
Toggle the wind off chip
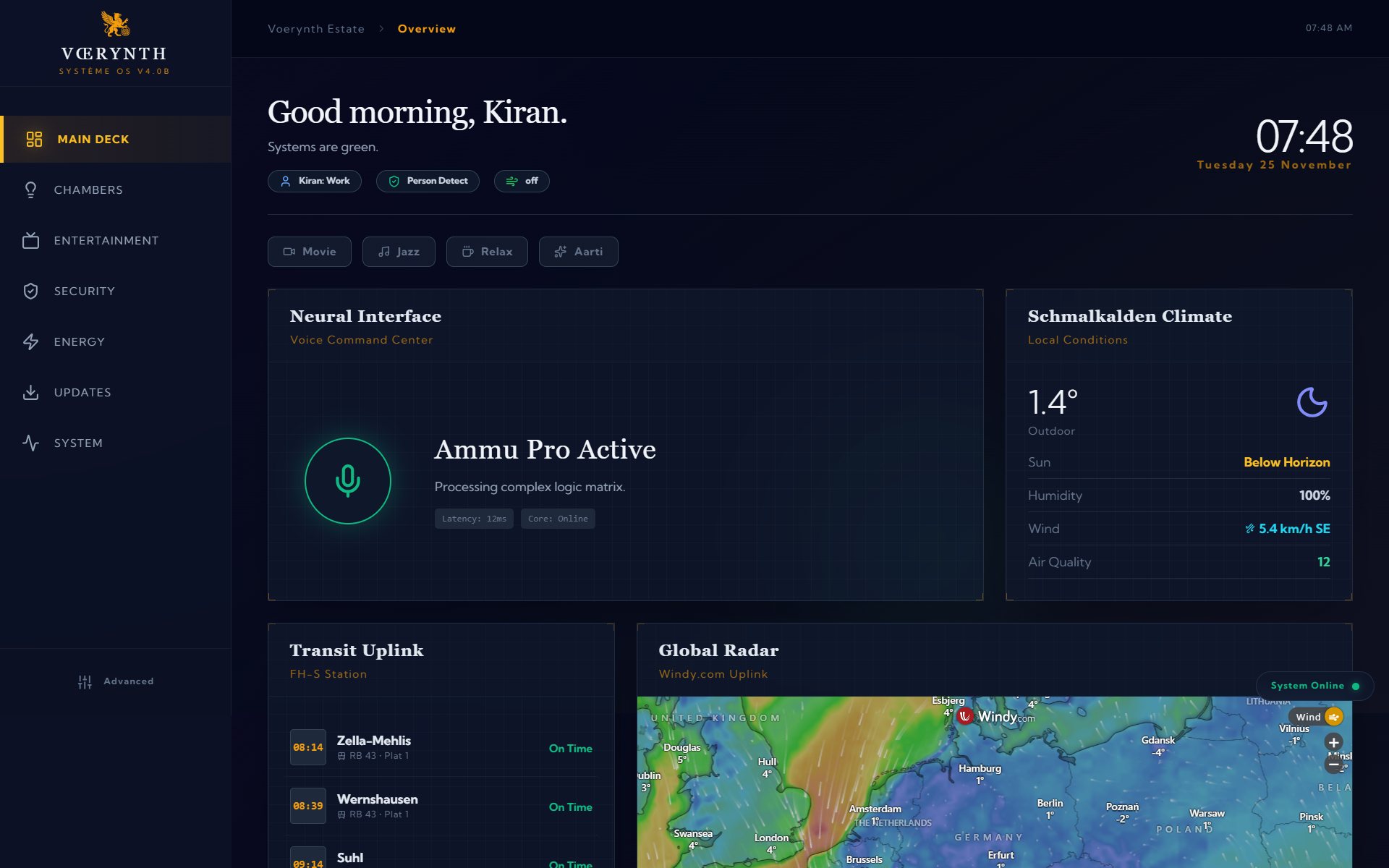[x=522, y=181]
